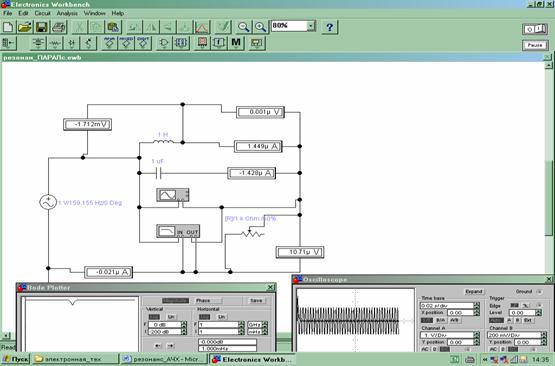Screen dimensions: 555x366
Task: Zoom out with the minus magnifier icon
Action: (244, 27)
